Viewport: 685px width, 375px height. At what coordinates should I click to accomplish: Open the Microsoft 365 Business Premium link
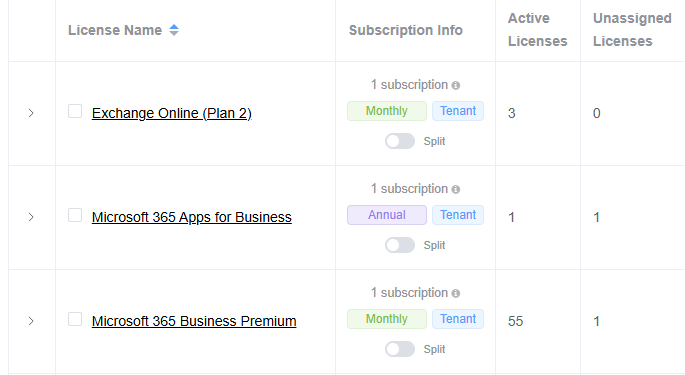click(194, 321)
